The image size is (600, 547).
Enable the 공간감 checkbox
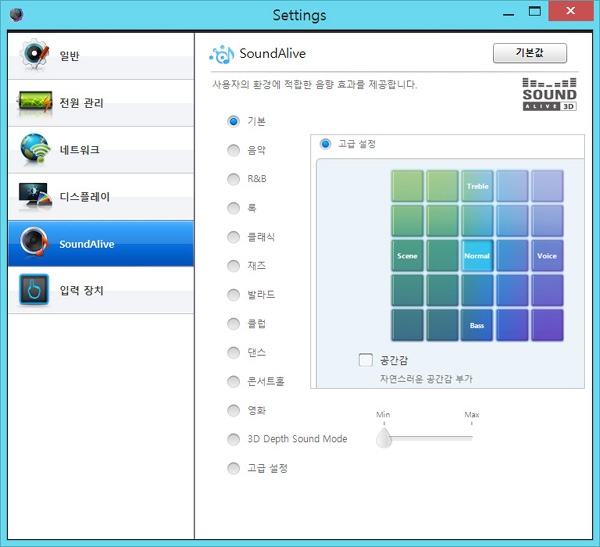tap(365, 360)
